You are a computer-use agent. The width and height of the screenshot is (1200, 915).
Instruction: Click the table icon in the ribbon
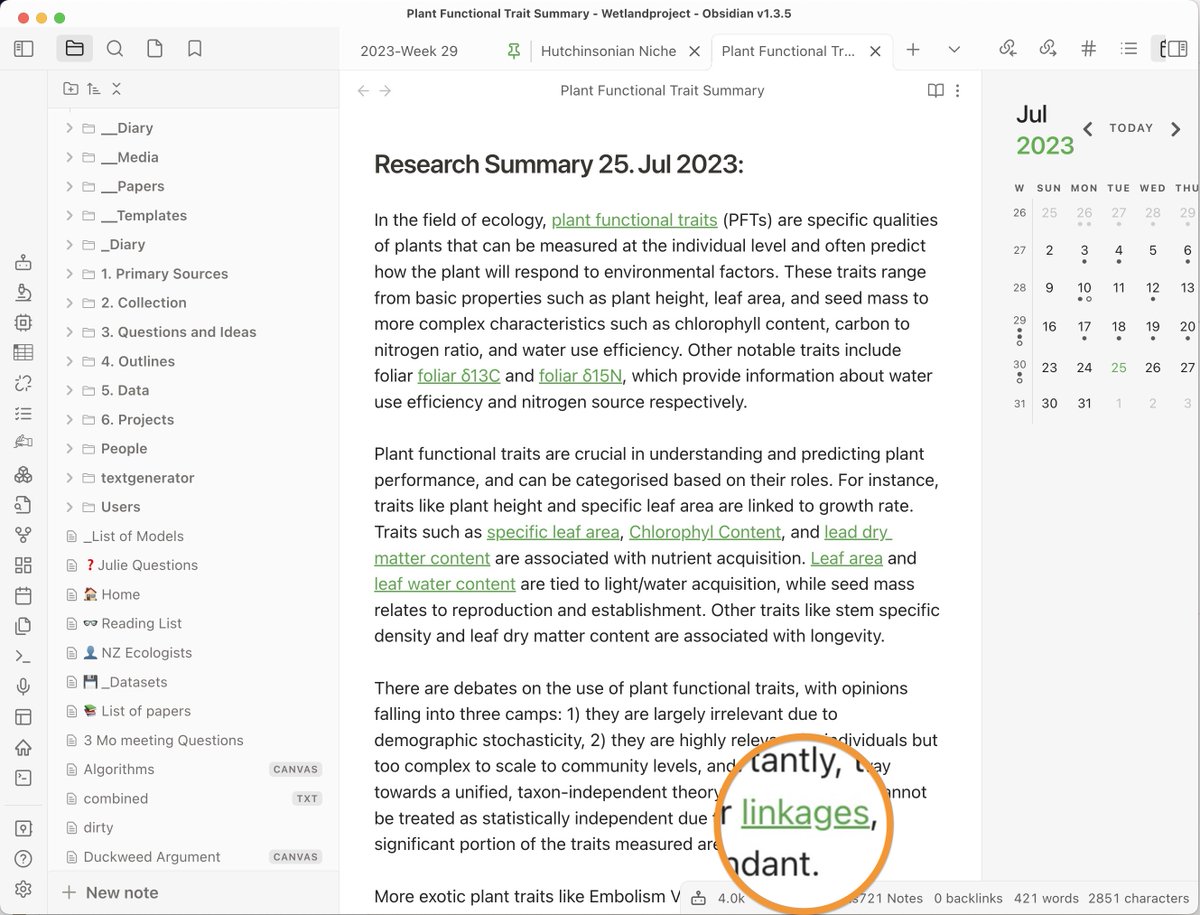pyautogui.click(x=24, y=352)
